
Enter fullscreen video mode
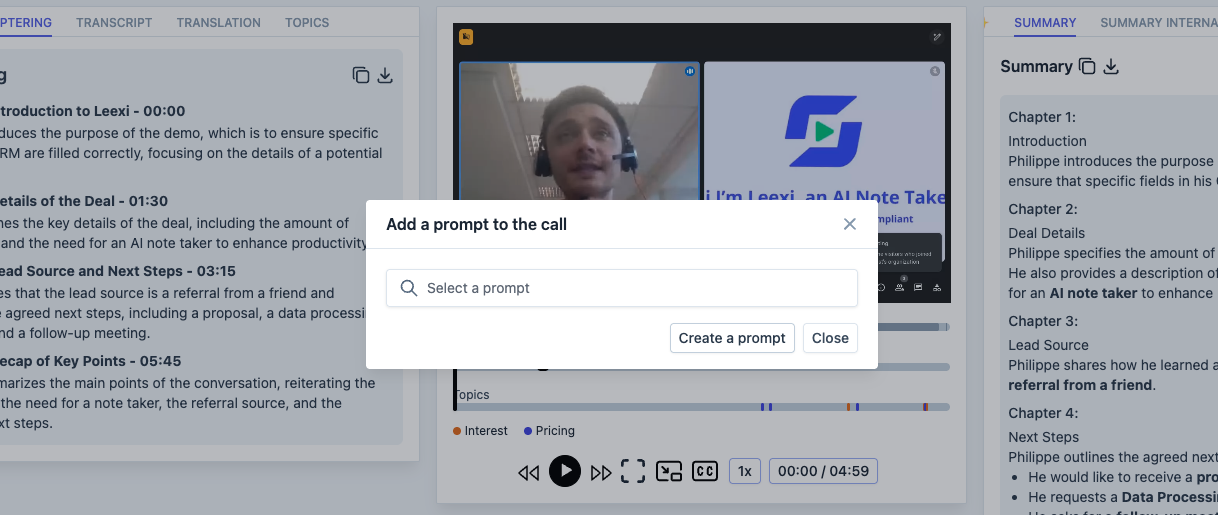[633, 471]
